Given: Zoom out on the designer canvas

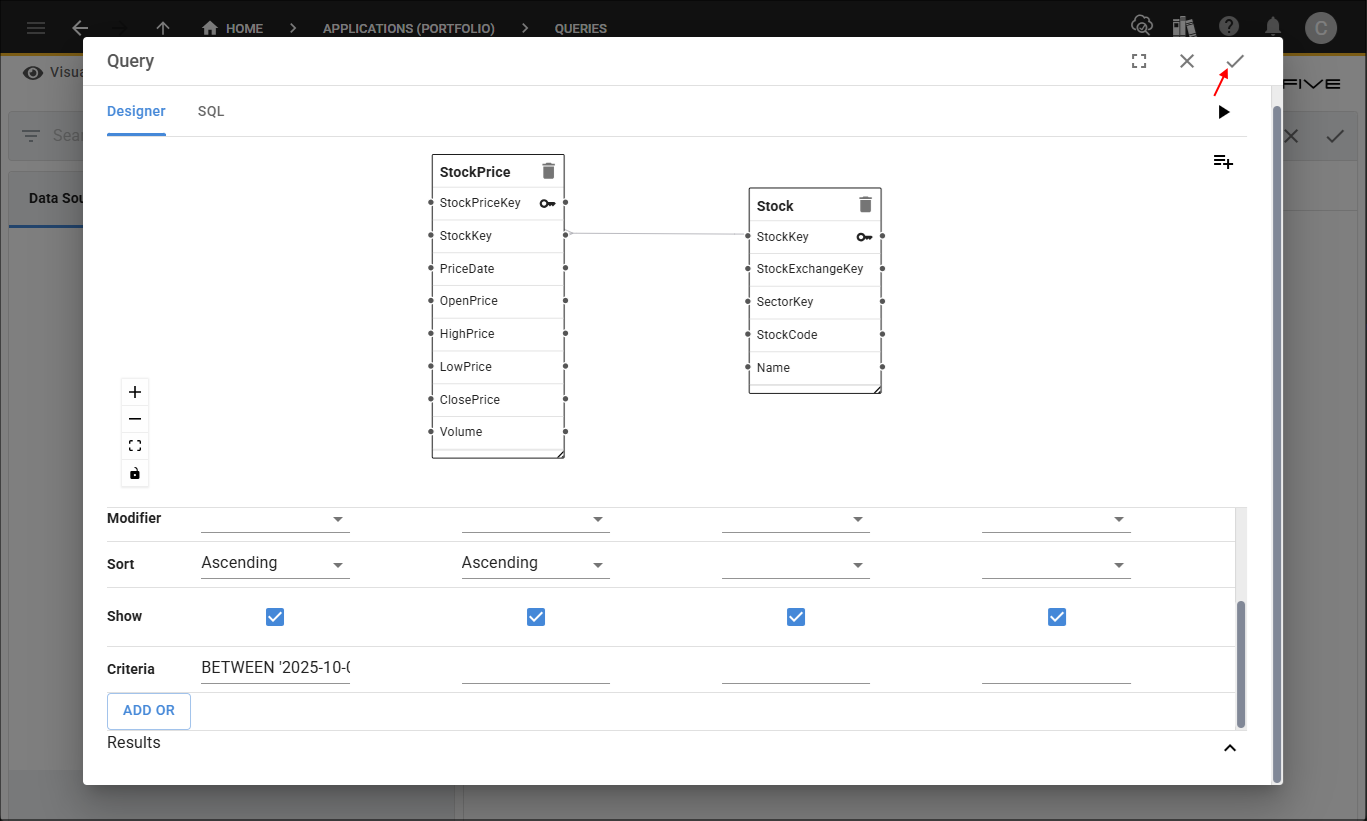Looking at the screenshot, I should (x=135, y=419).
